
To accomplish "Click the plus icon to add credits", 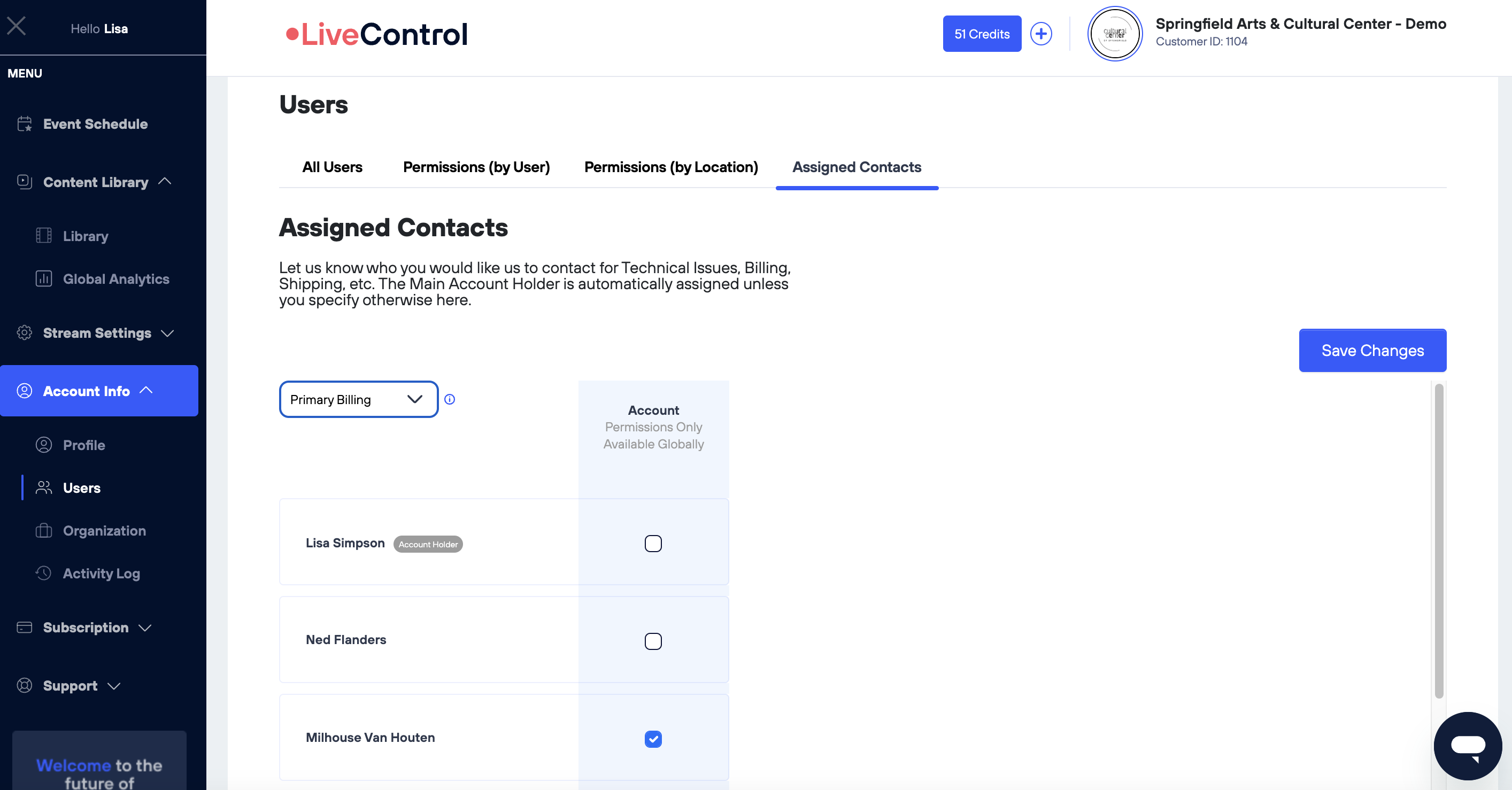I will (x=1040, y=34).
